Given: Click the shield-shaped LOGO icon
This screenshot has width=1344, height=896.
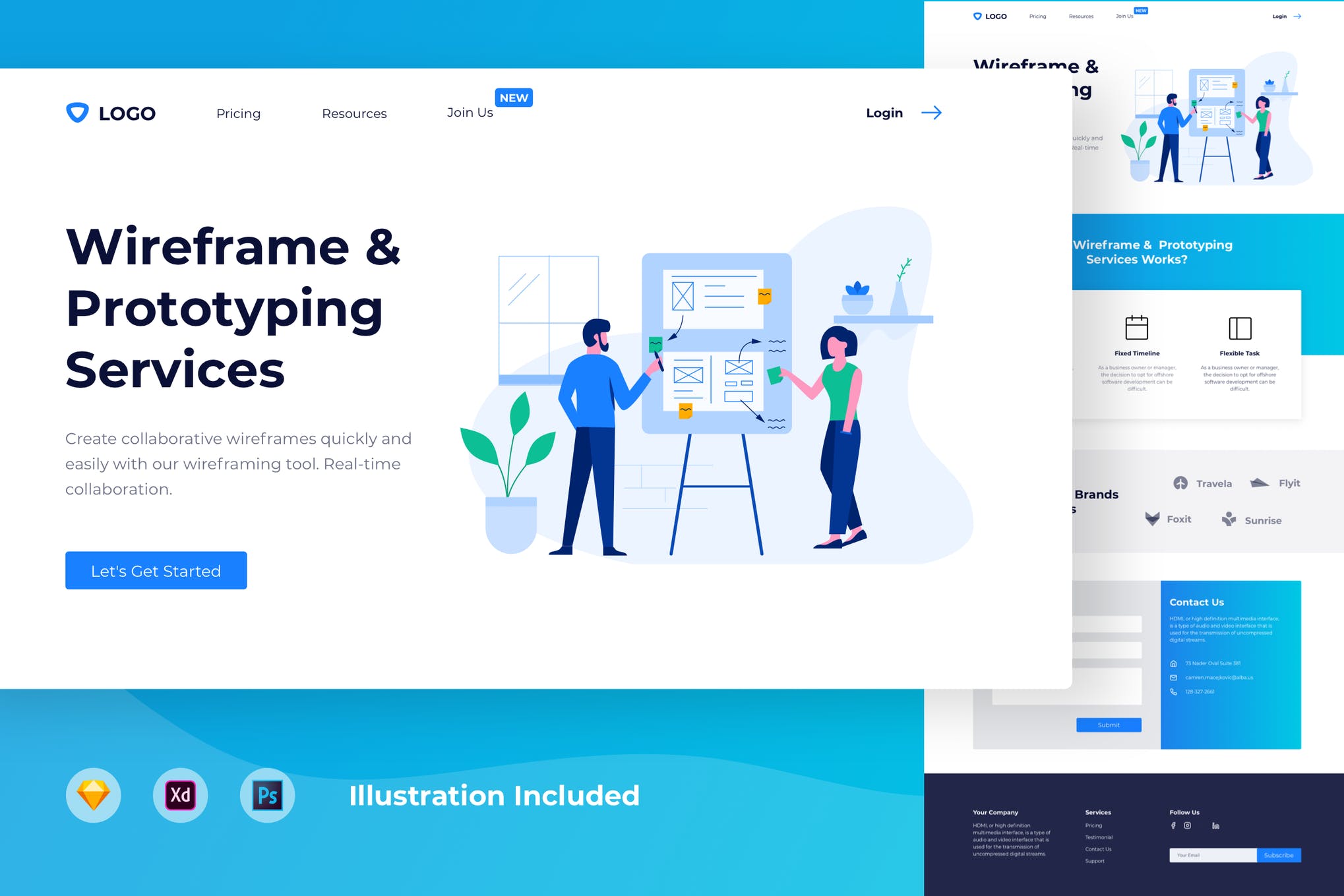Looking at the screenshot, I should (x=77, y=112).
